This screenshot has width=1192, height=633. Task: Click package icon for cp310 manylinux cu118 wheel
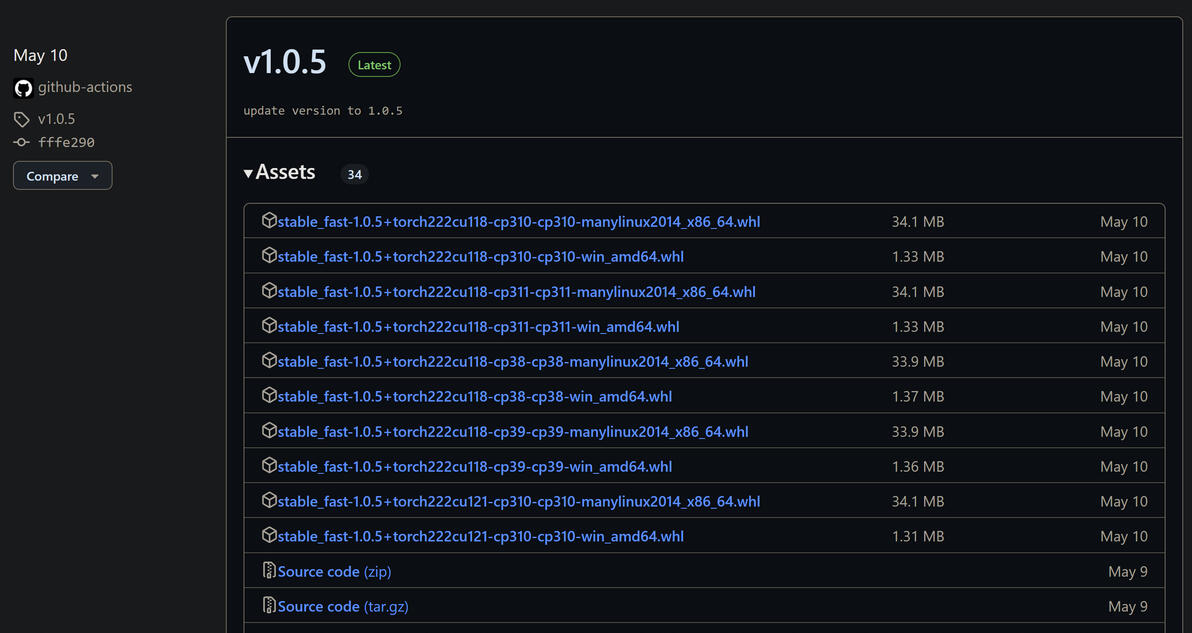point(269,221)
